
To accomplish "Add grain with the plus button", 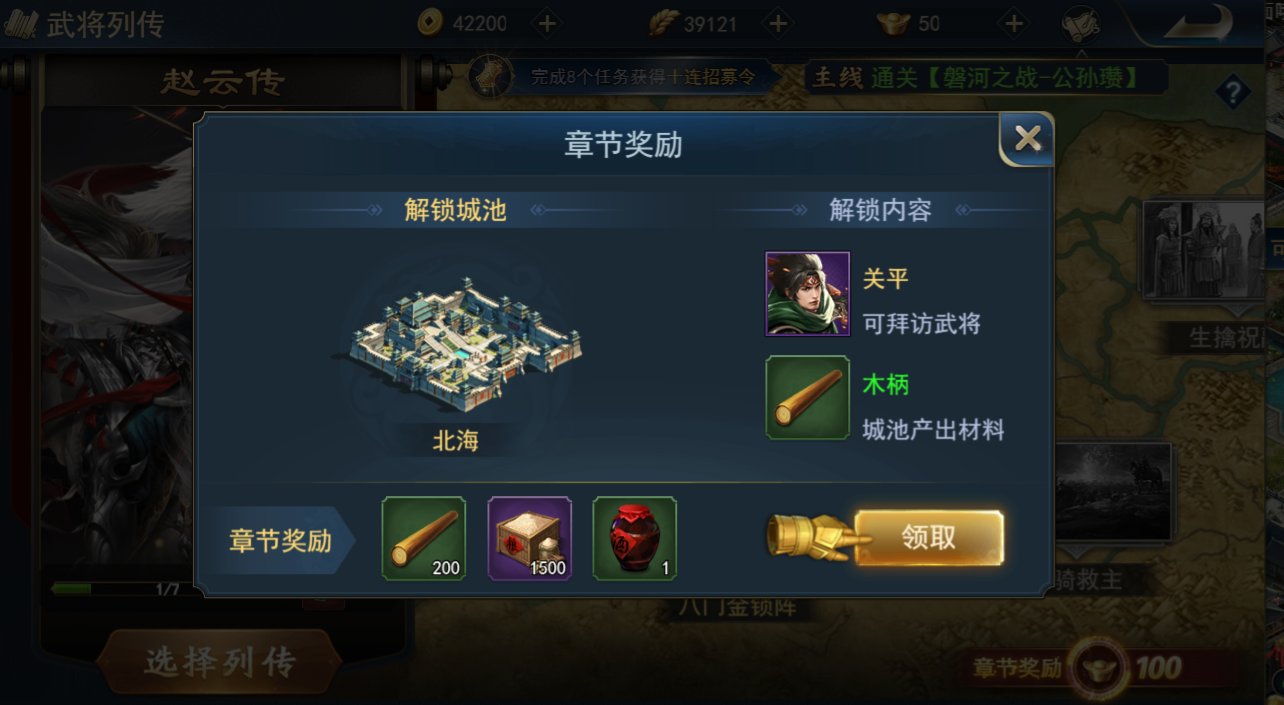I will 778,23.
